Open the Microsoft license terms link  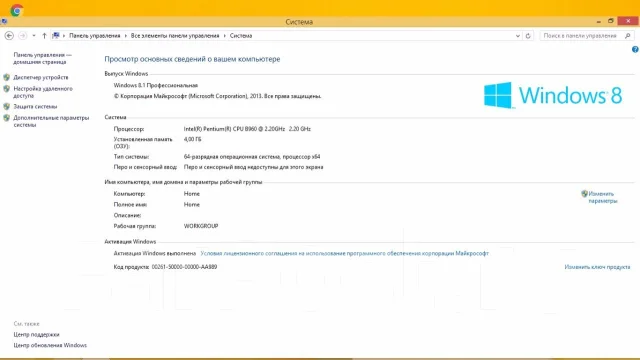click(344, 253)
